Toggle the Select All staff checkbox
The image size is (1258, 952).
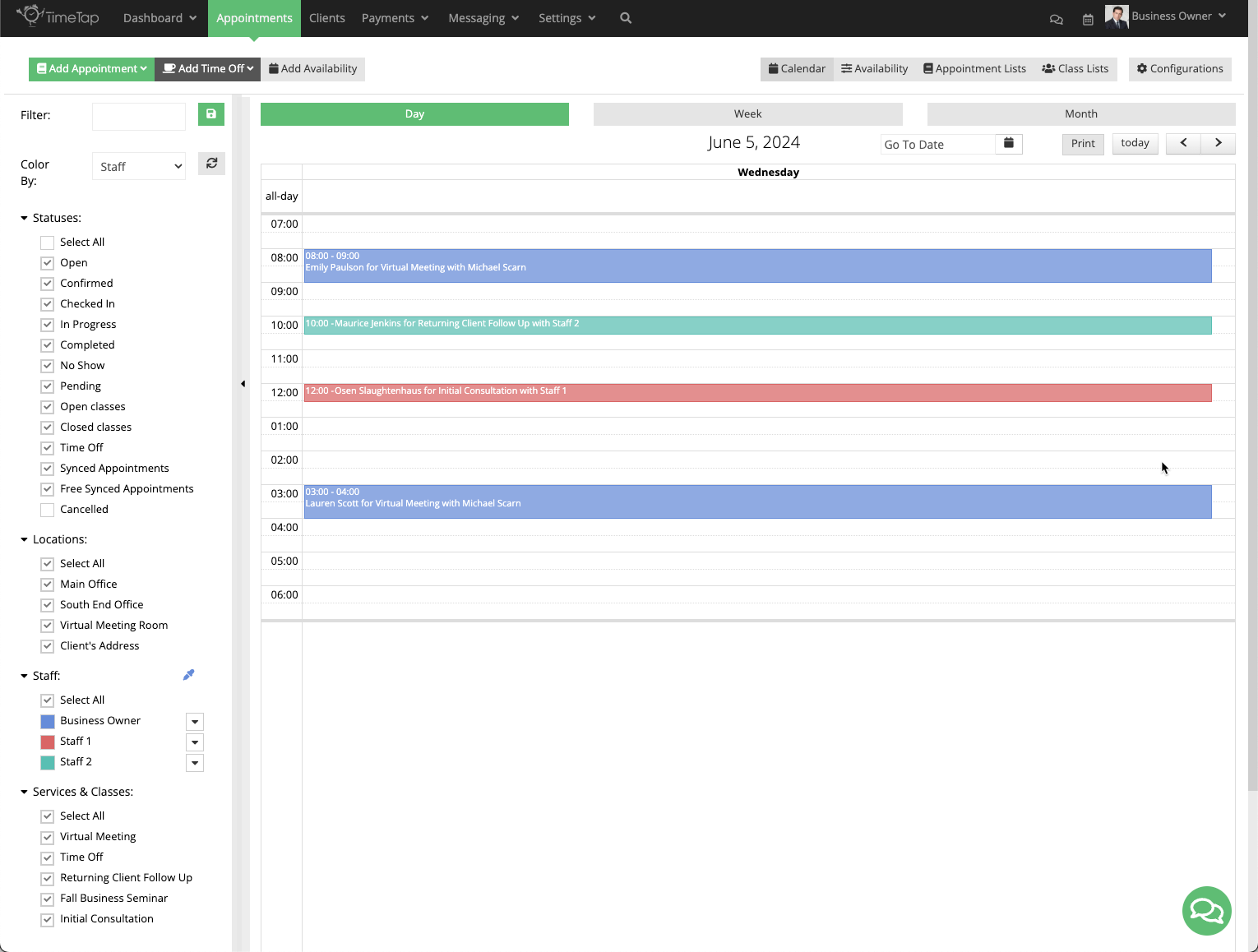pos(47,700)
